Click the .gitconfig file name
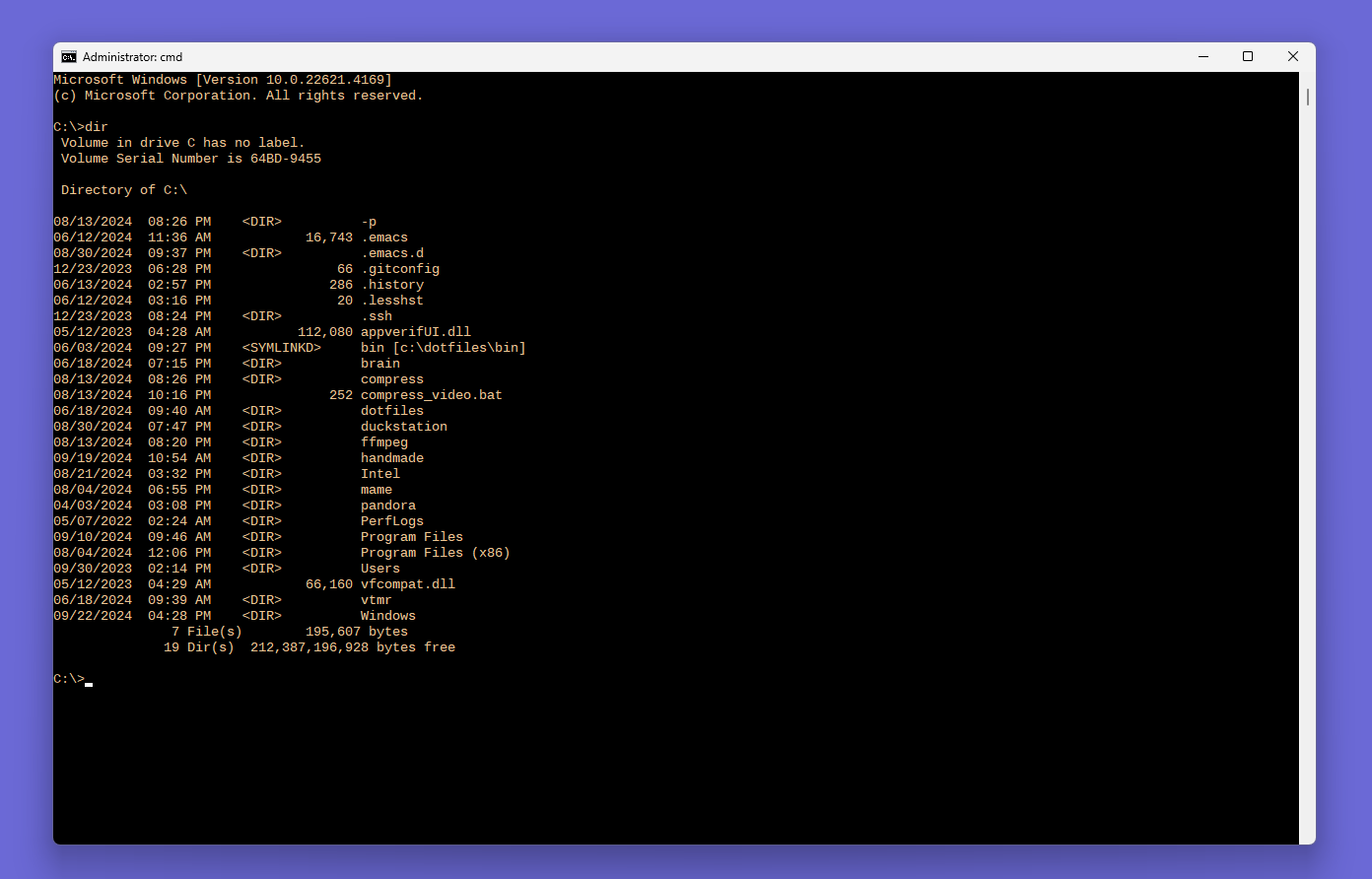 399,269
